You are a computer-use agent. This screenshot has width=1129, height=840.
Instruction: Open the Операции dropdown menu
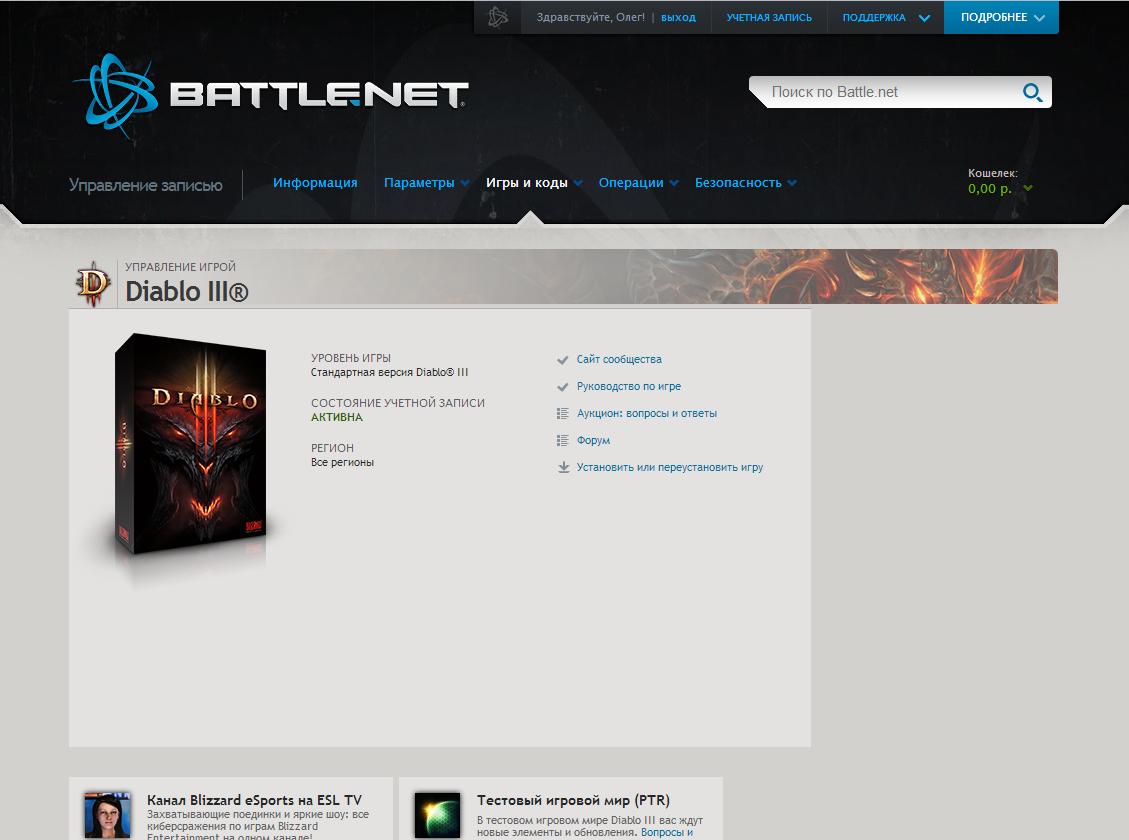point(638,183)
